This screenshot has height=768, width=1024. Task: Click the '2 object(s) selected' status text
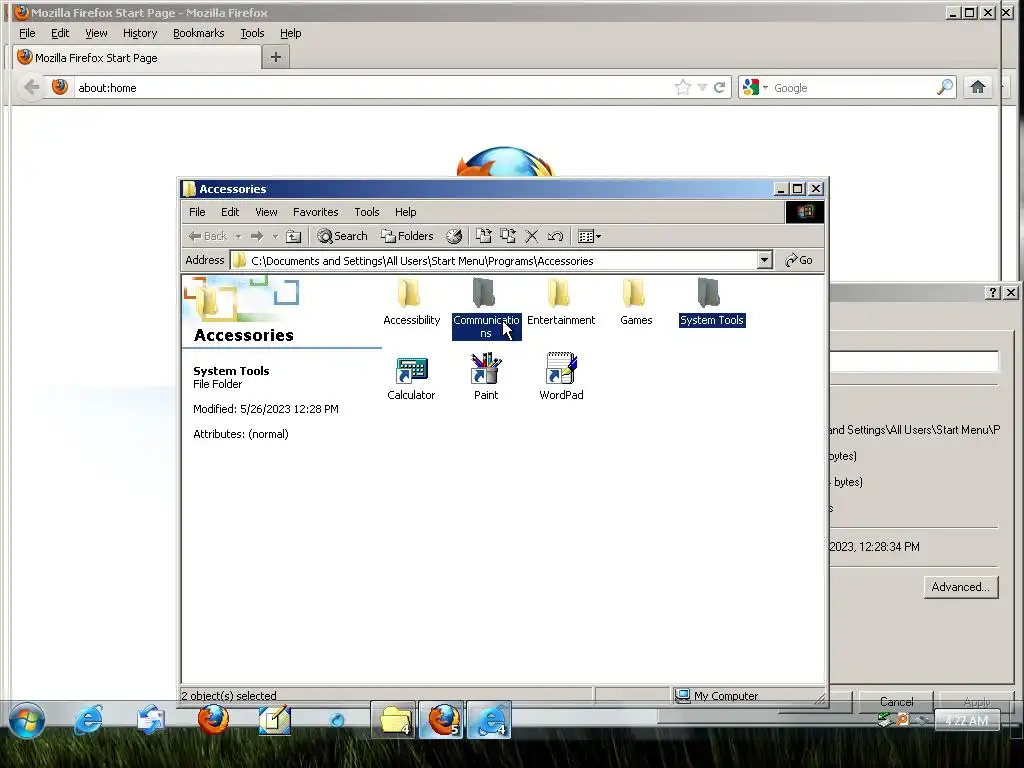coord(229,696)
